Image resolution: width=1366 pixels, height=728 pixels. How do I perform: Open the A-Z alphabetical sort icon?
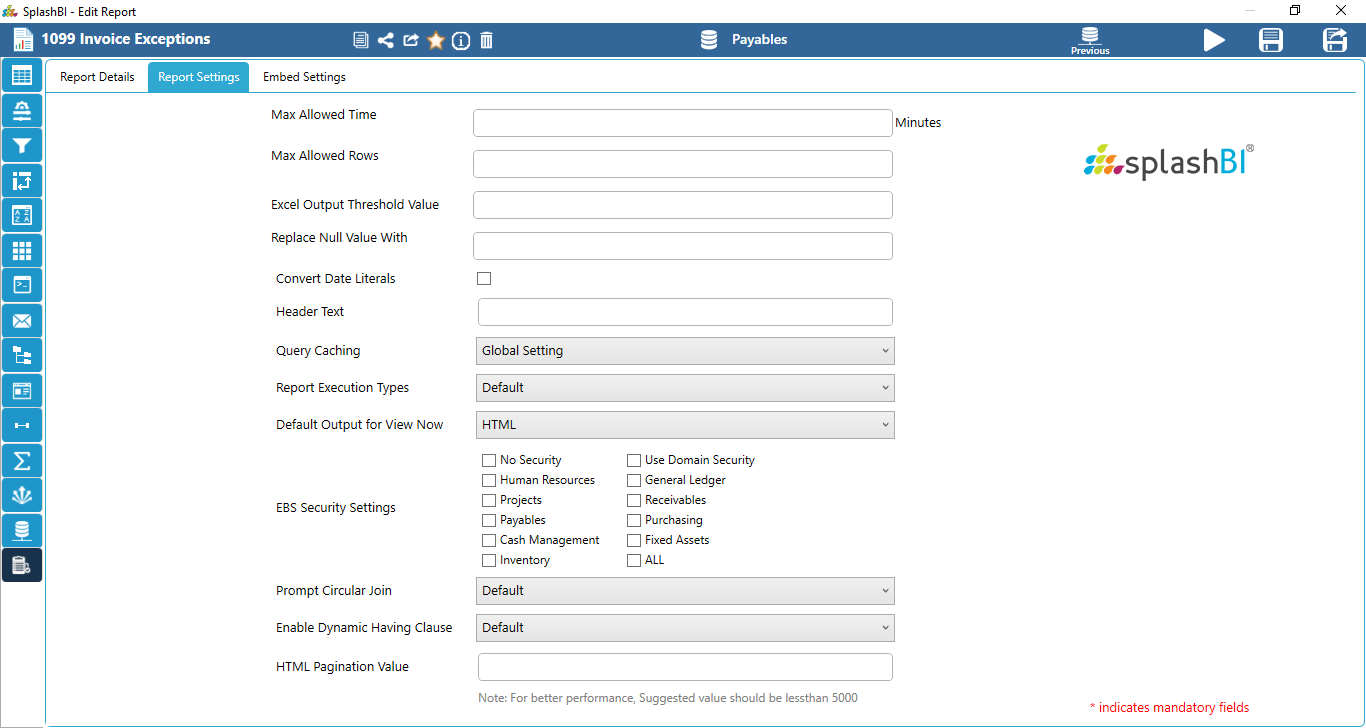22,215
